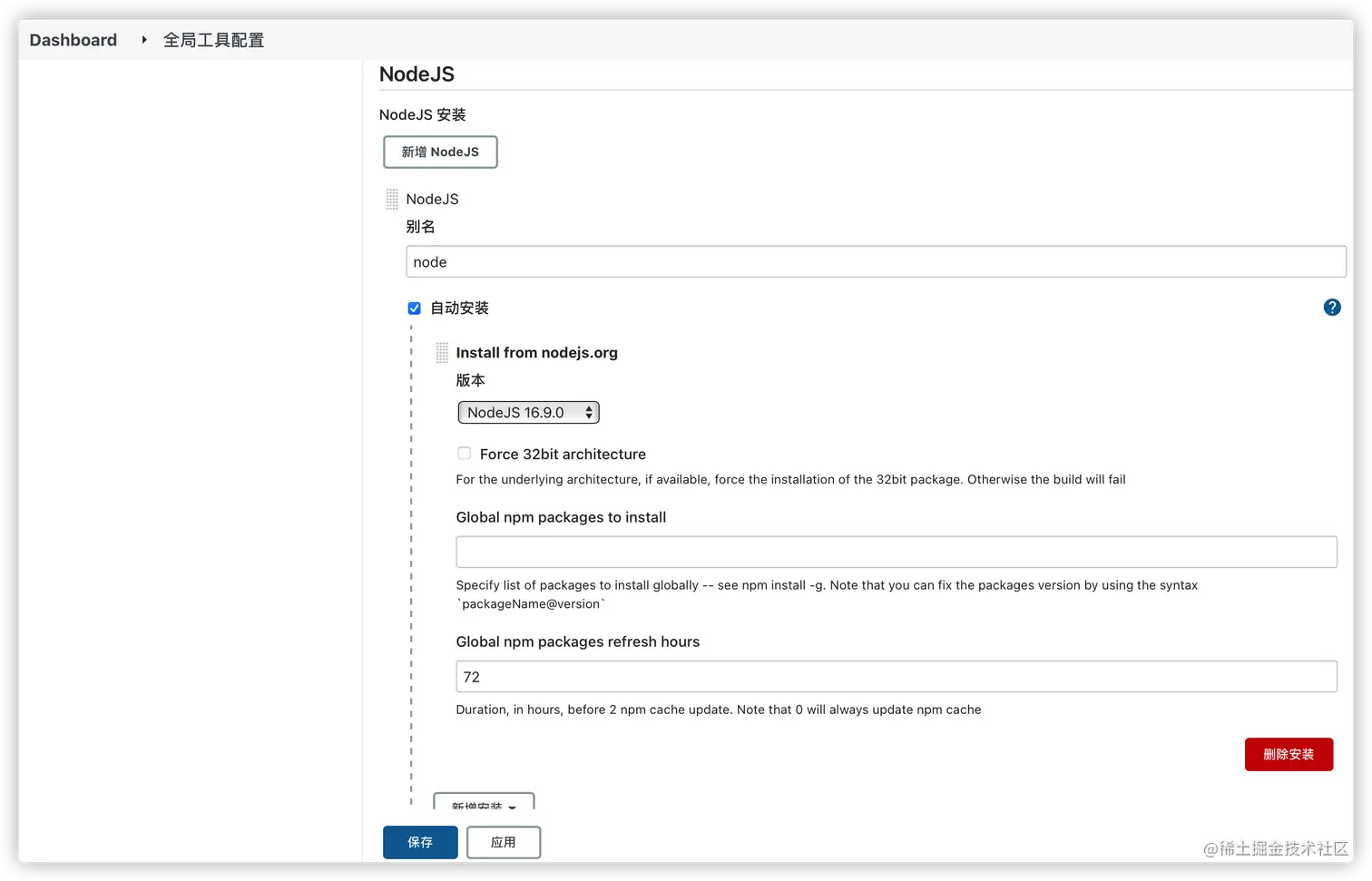Click the 'Specify list of packages' help text
The image size is (1372, 881).
(x=827, y=594)
